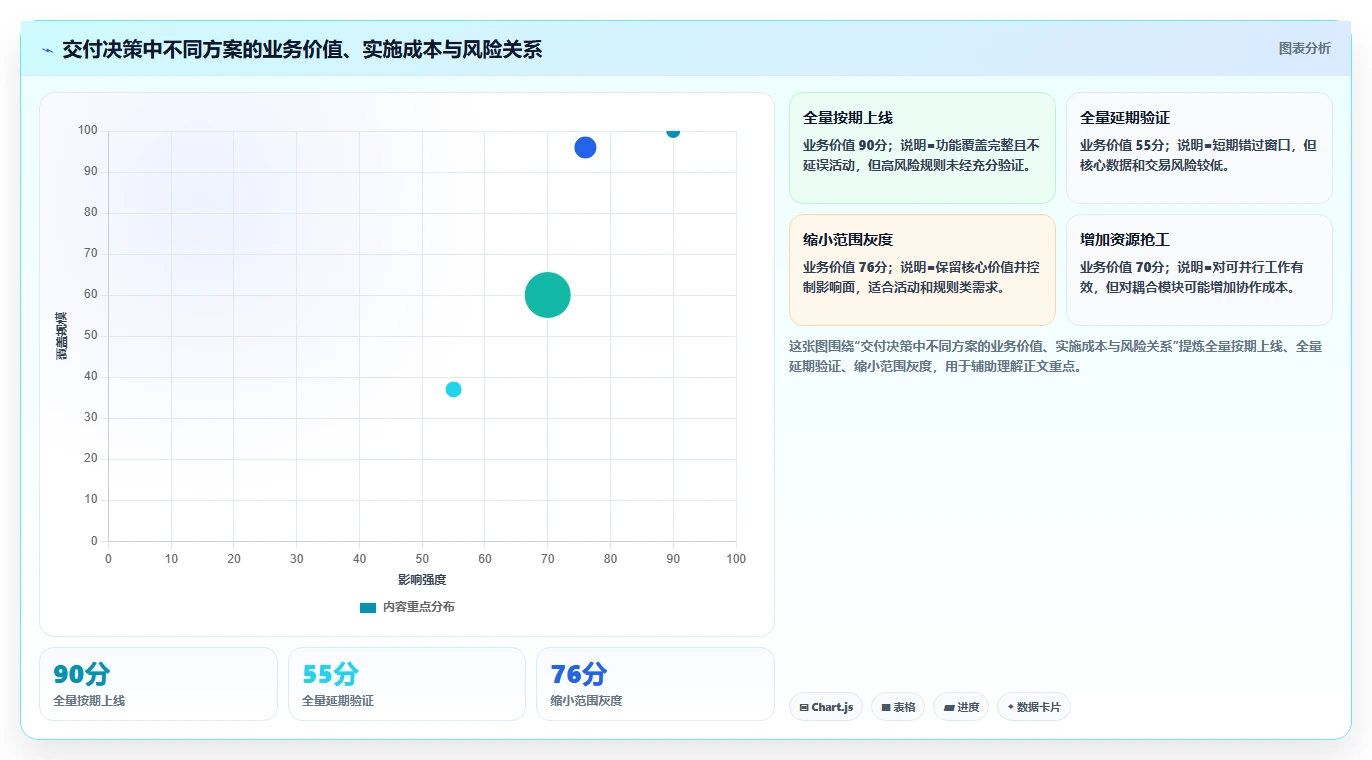
Task: Open the 缩小范围灰度 info card
Action: pos(922,270)
